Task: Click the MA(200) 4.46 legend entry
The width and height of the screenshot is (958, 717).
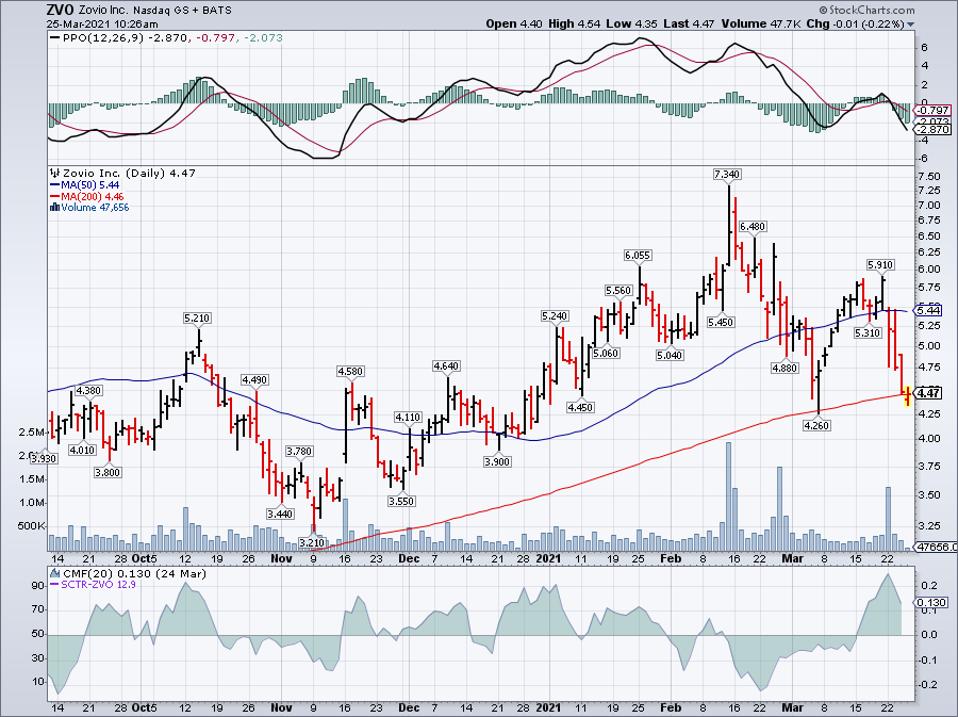Action: [86, 196]
